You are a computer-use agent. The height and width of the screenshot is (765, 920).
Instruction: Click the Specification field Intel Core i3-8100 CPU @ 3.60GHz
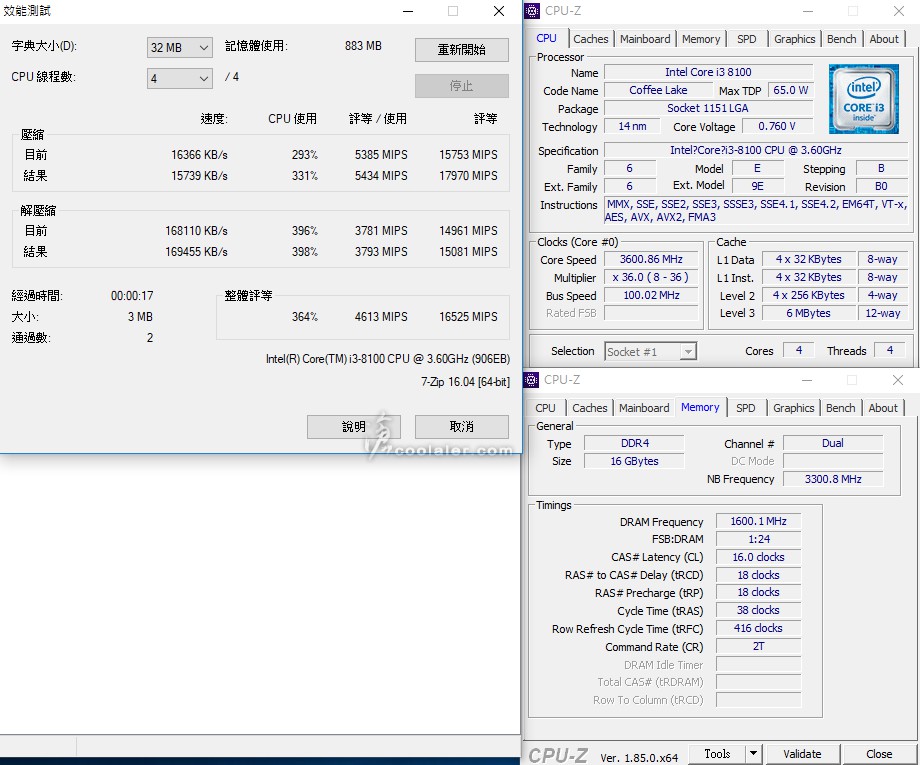coord(756,150)
